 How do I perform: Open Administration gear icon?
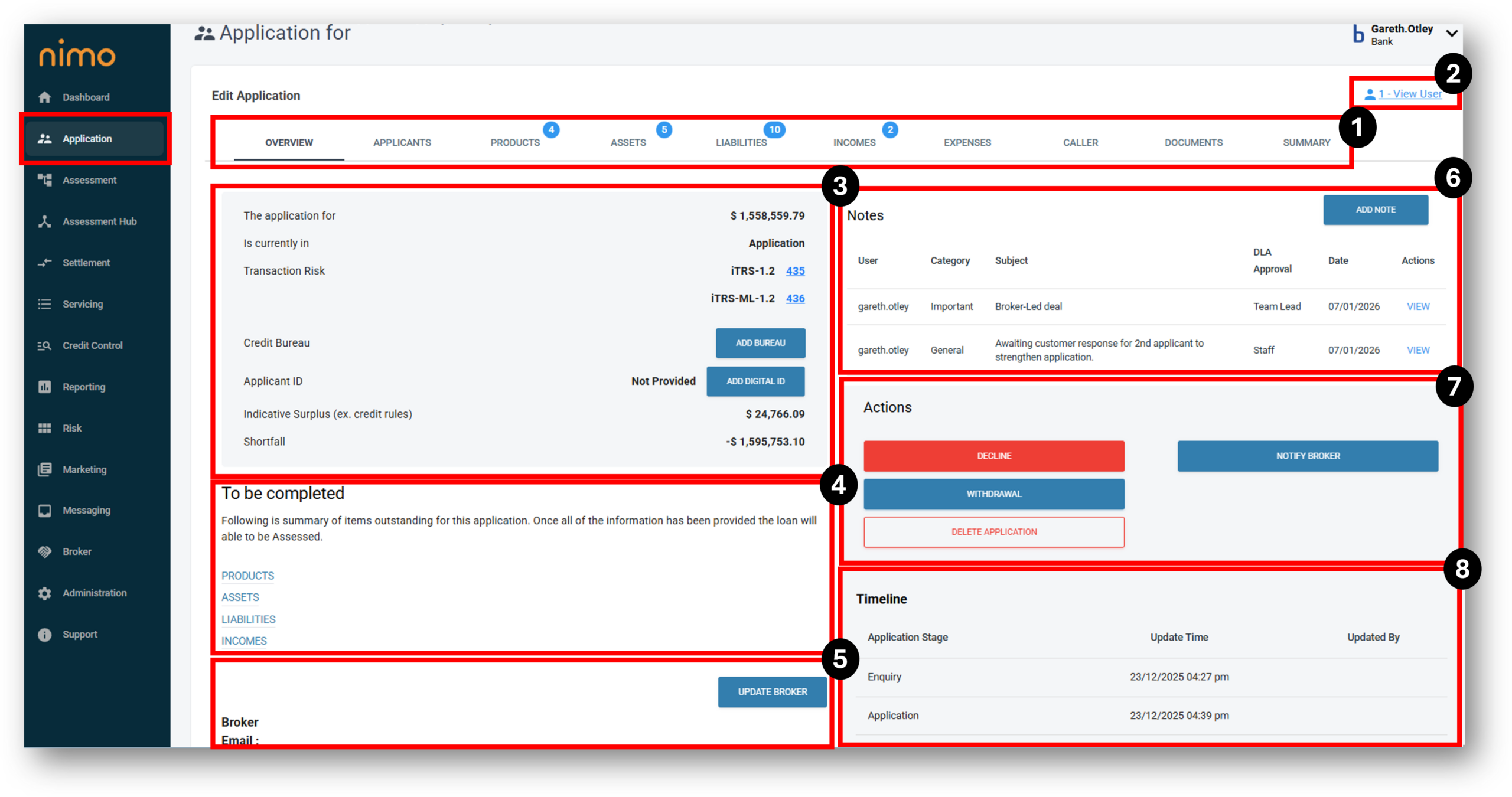coord(45,593)
